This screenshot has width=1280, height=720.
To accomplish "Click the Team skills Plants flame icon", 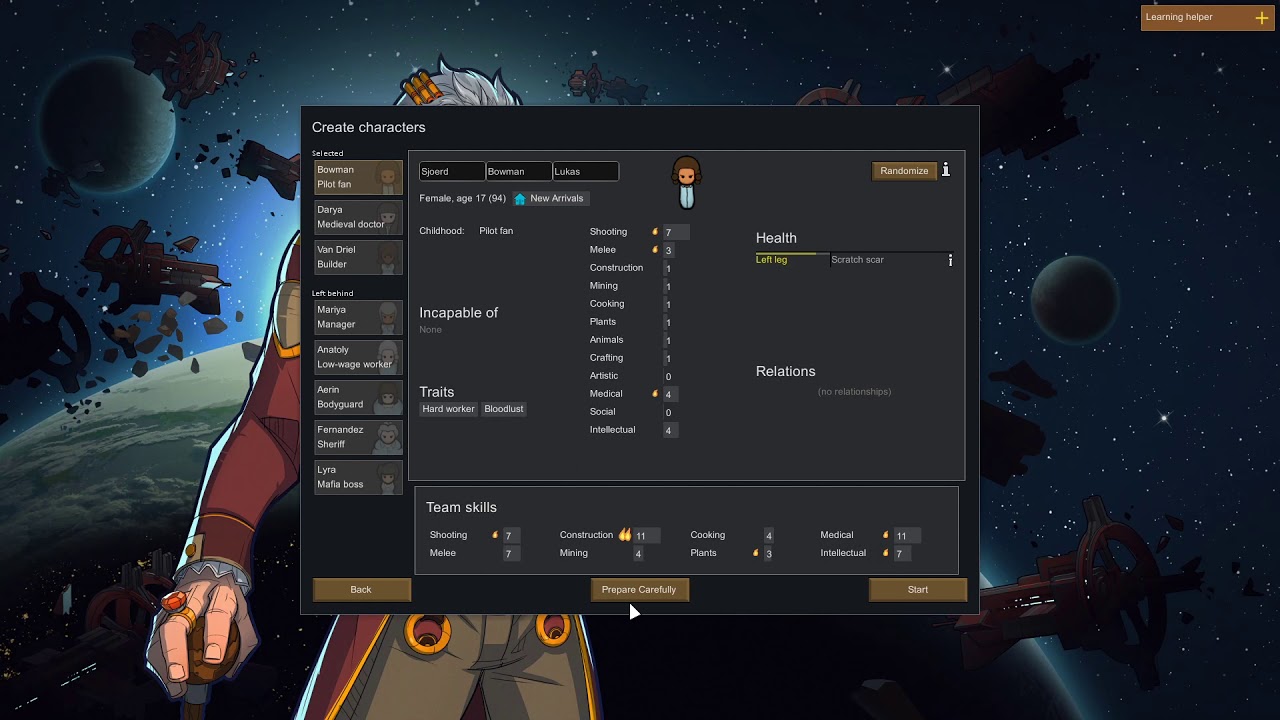I will click(756, 553).
